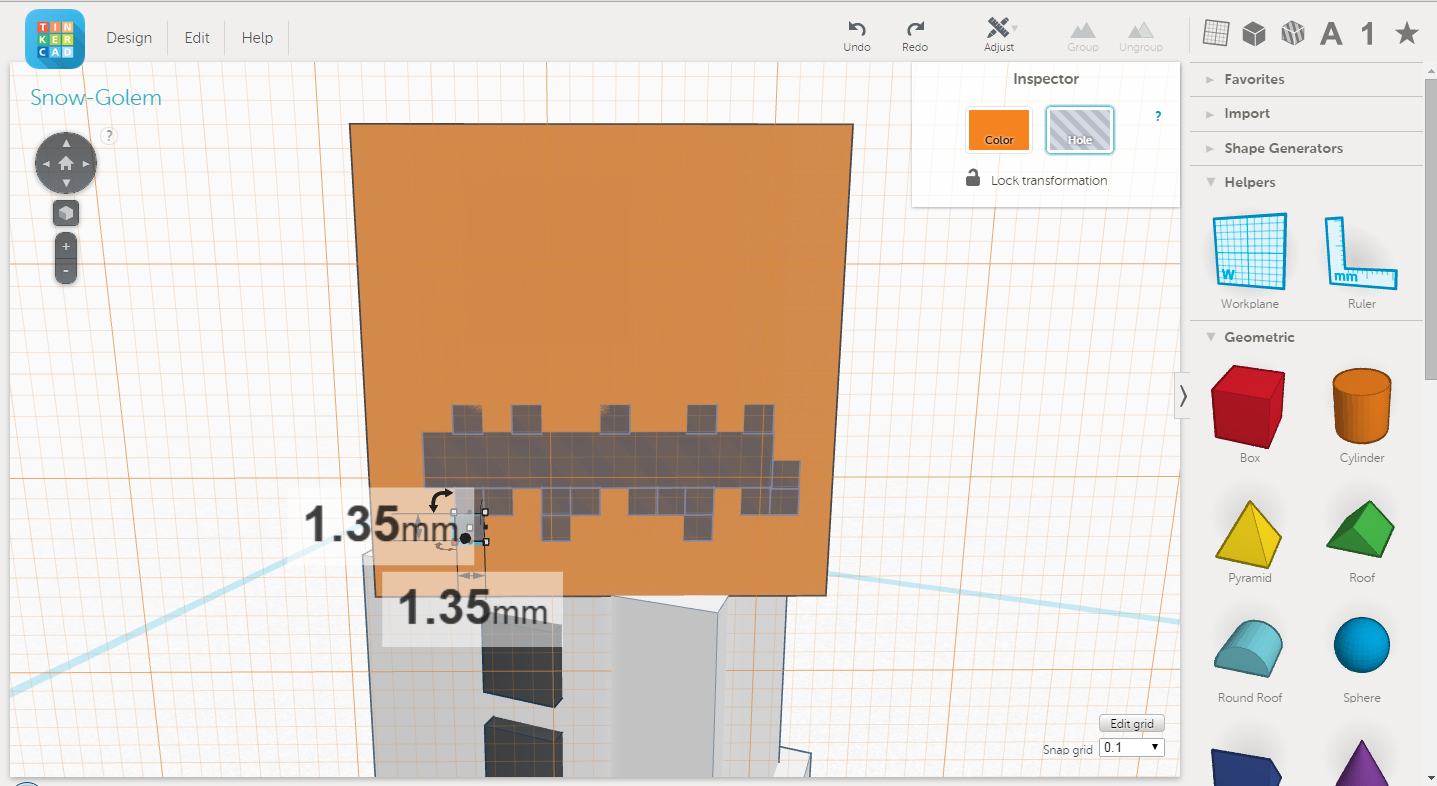Screen dimensions: 1437x786
Task: Orbit view down with bottom arrow
Action: 66,183
